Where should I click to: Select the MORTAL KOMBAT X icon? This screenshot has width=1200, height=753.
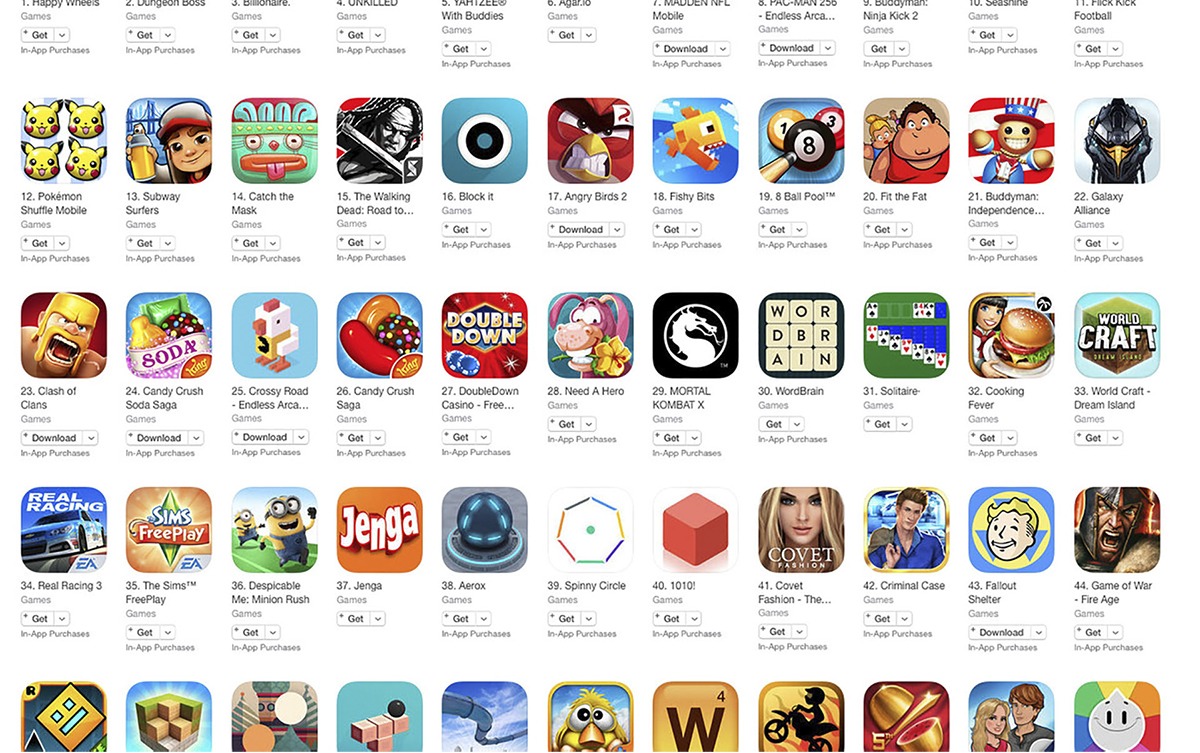click(695, 335)
